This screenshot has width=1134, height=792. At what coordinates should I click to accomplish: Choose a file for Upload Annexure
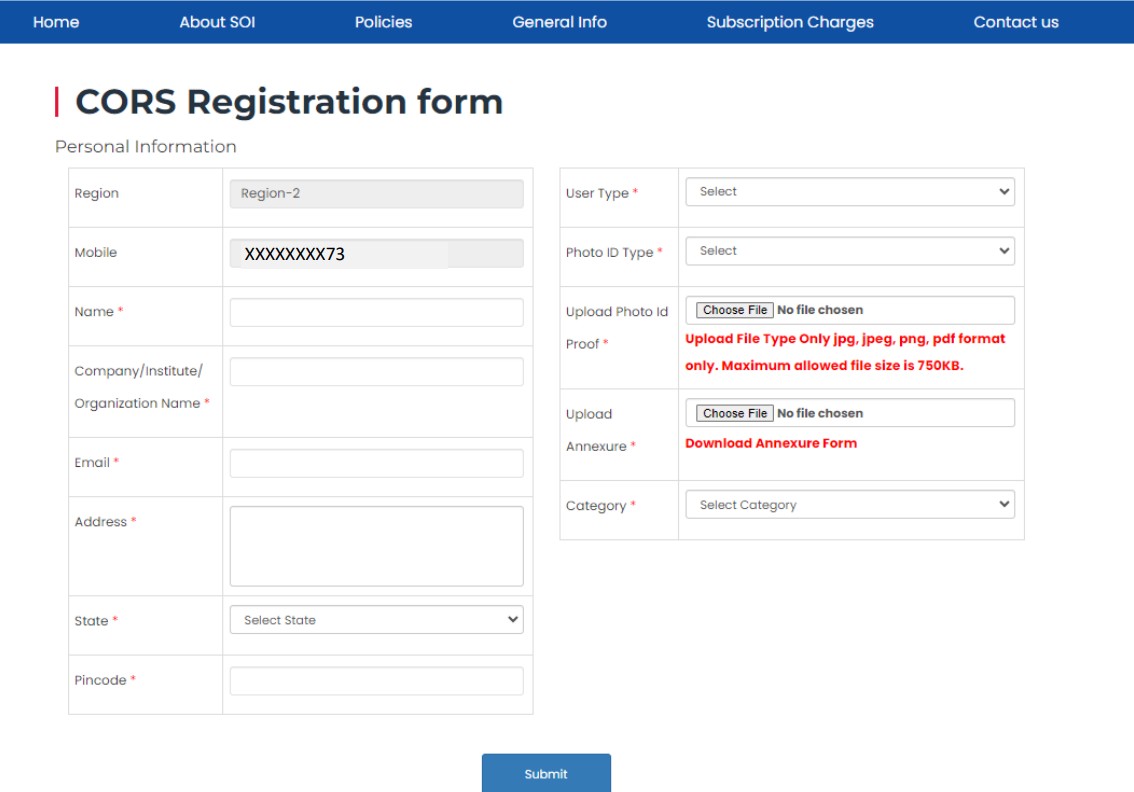coord(734,412)
